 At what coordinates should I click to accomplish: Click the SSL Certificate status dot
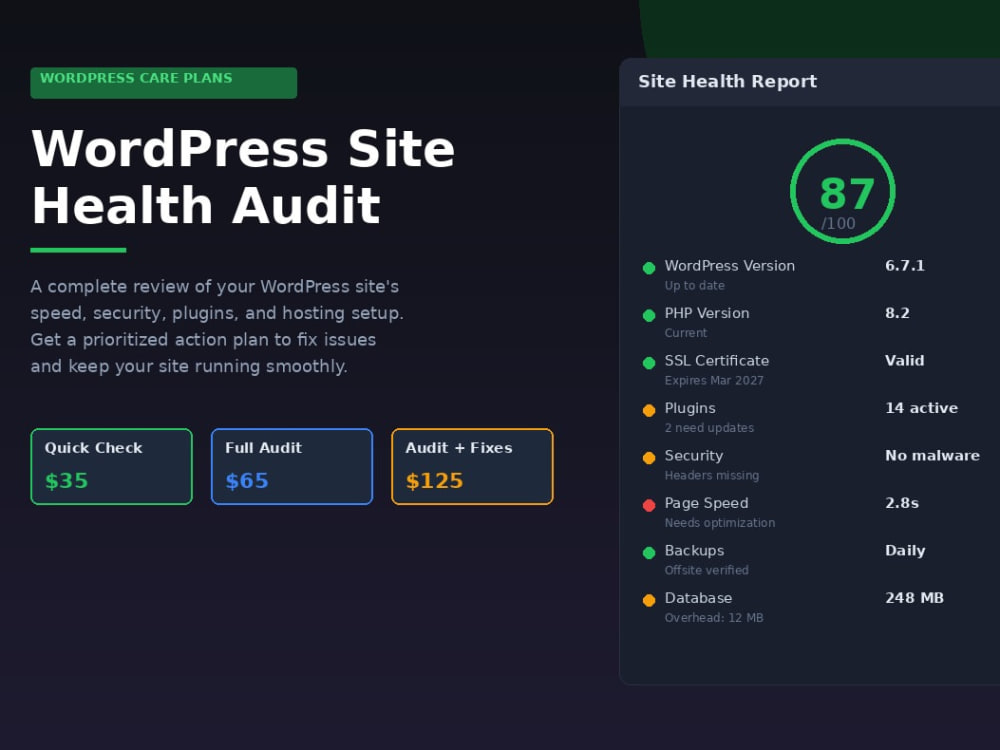[649, 363]
